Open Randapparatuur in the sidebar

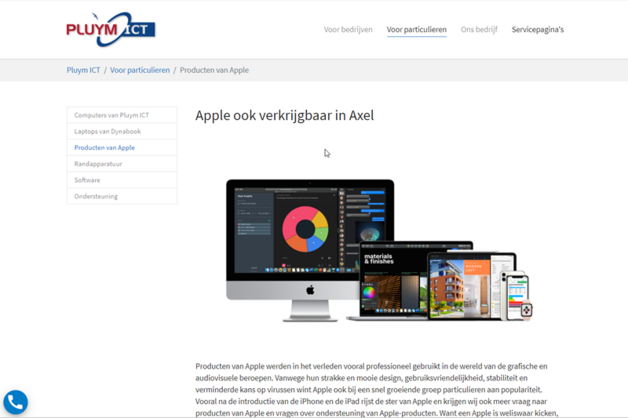(98, 164)
